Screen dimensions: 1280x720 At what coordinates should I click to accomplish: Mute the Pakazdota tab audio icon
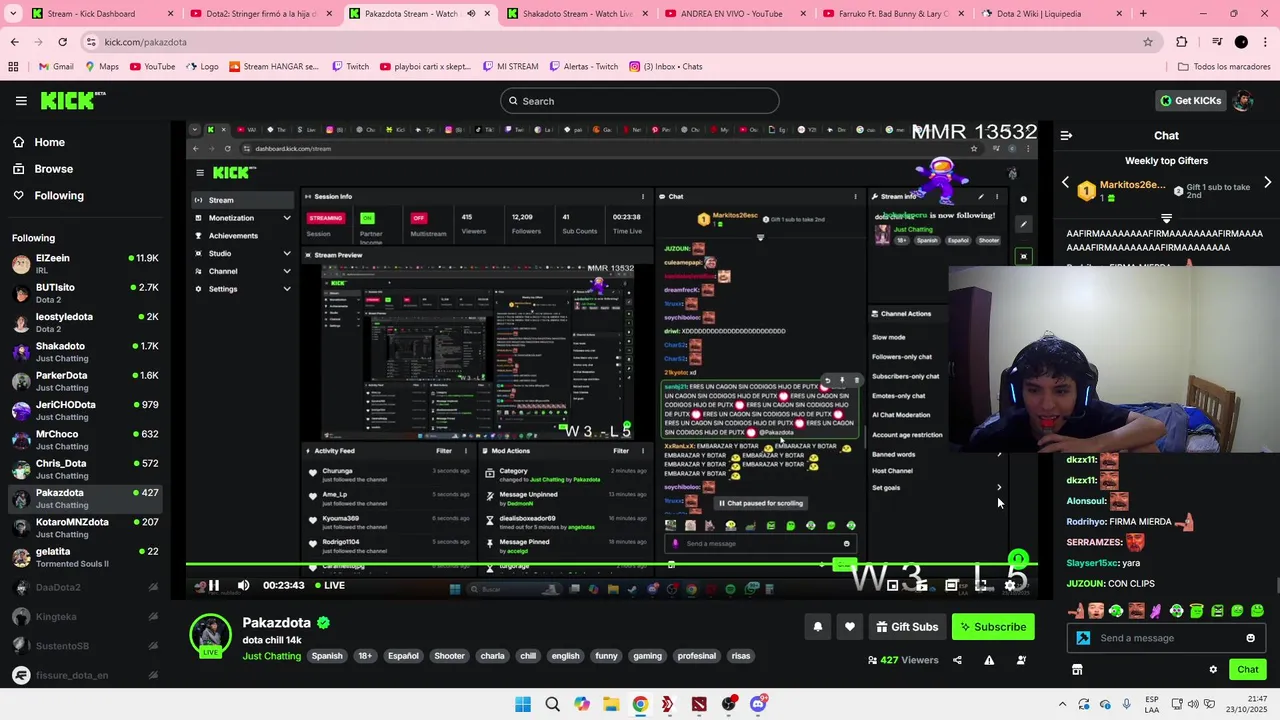(471, 14)
